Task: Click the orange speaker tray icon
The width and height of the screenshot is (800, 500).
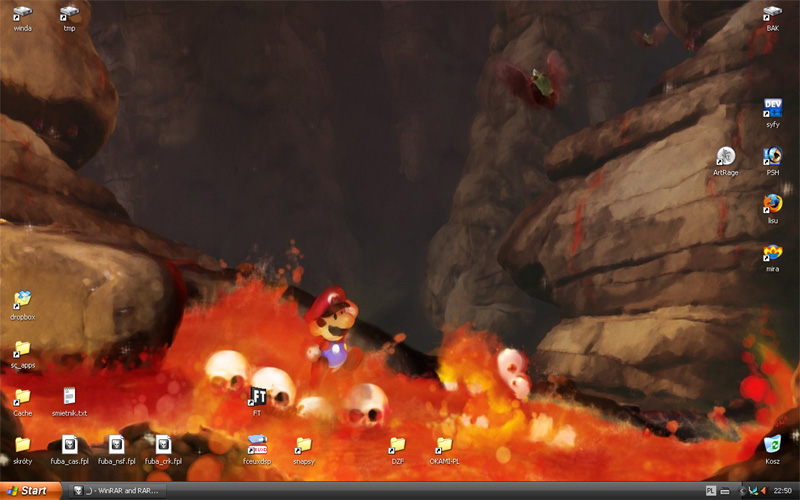Action: [x=764, y=491]
